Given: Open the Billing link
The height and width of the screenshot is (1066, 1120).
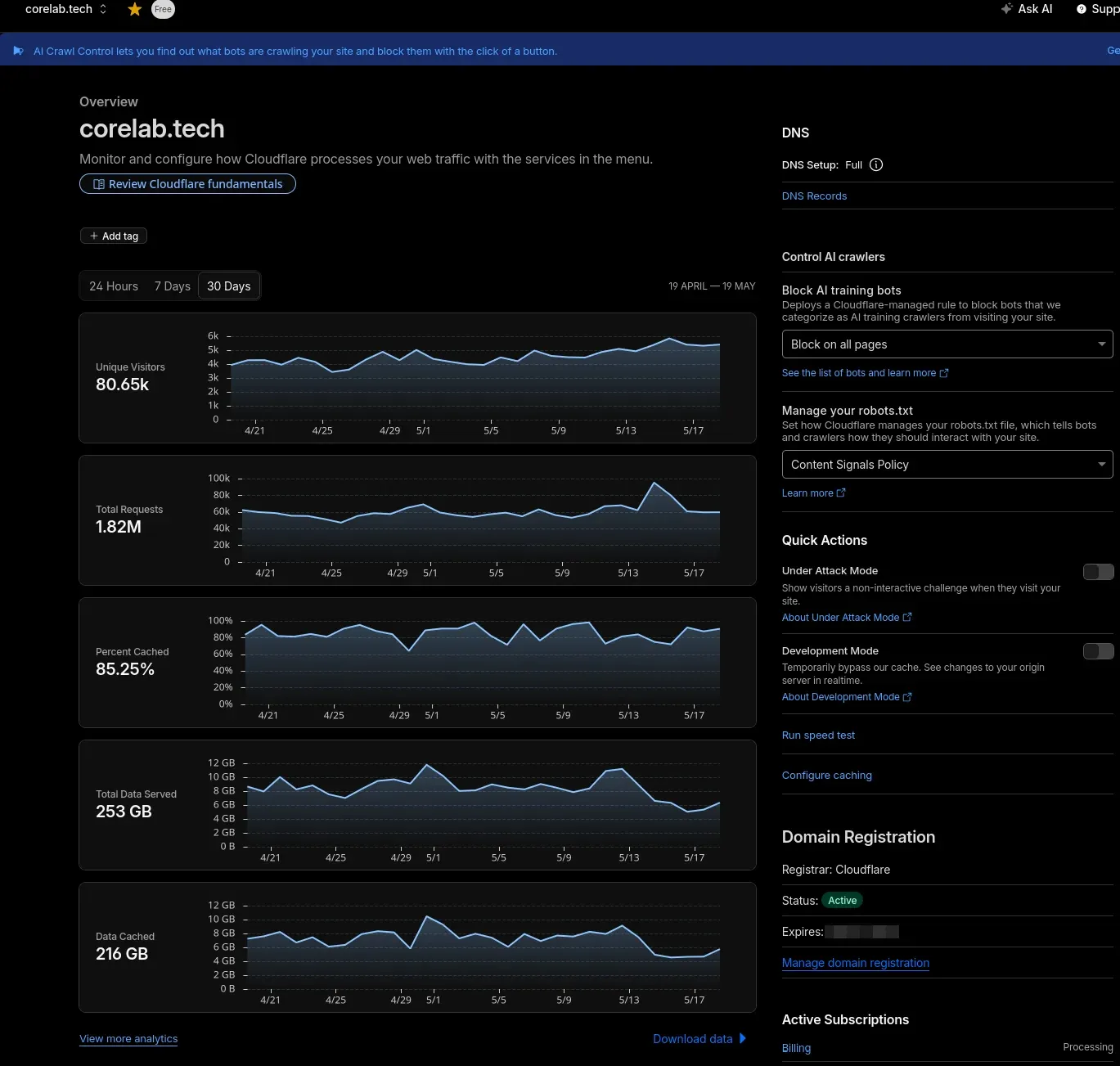Looking at the screenshot, I should (x=796, y=1048).
